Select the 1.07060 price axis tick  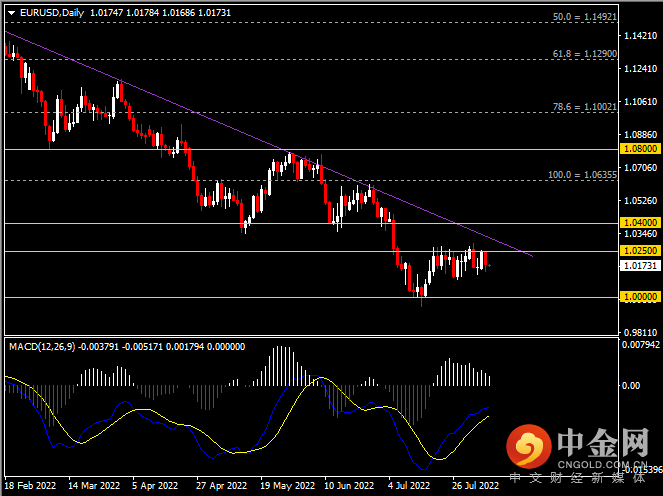[x=641, y=167]
